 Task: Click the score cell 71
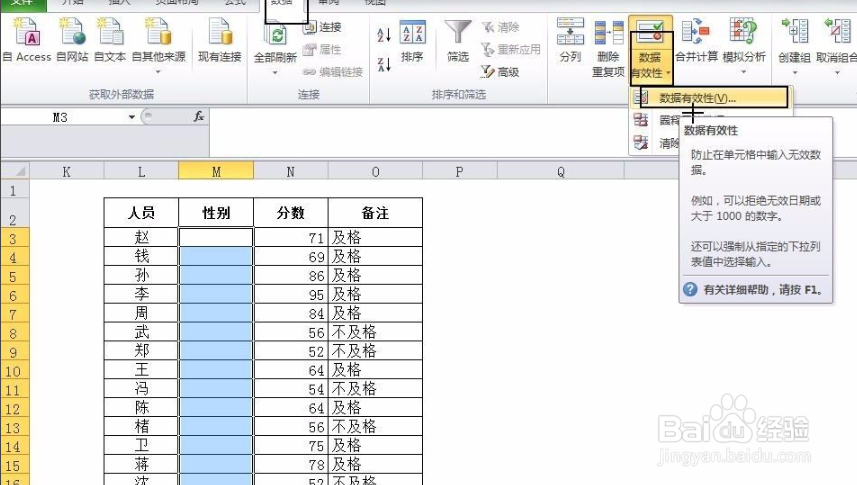(x=291, y=237)
